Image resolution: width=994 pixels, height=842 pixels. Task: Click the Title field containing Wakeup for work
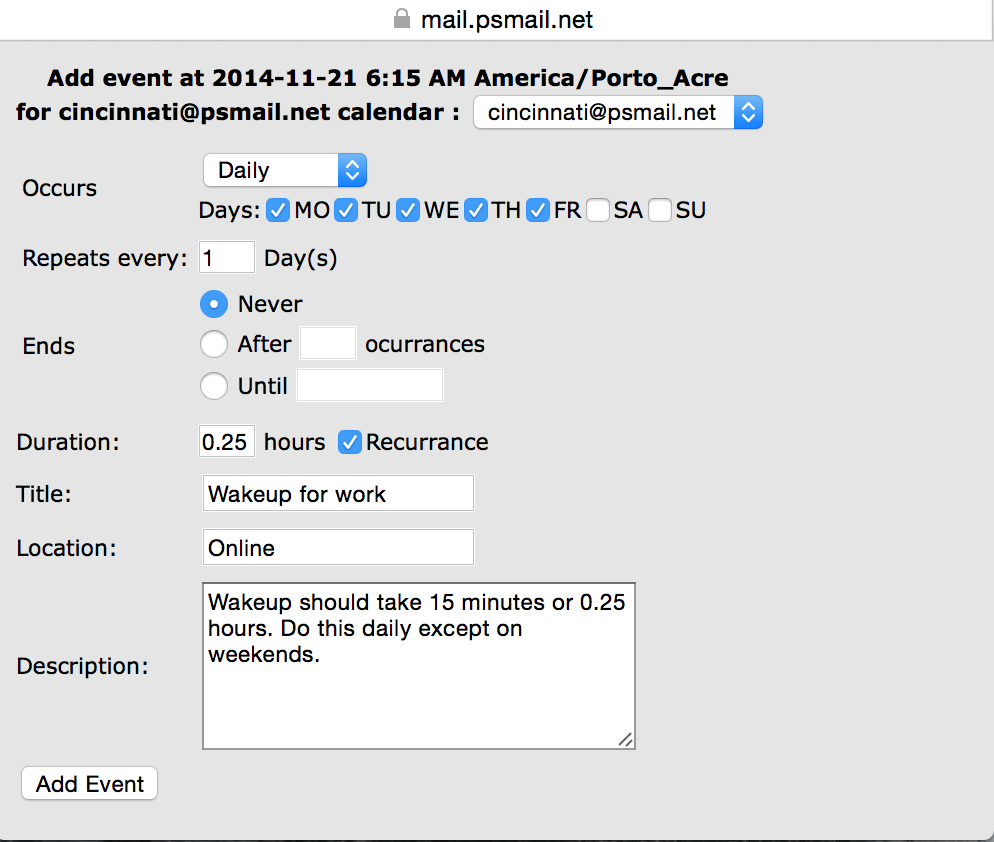pos(337,493)
